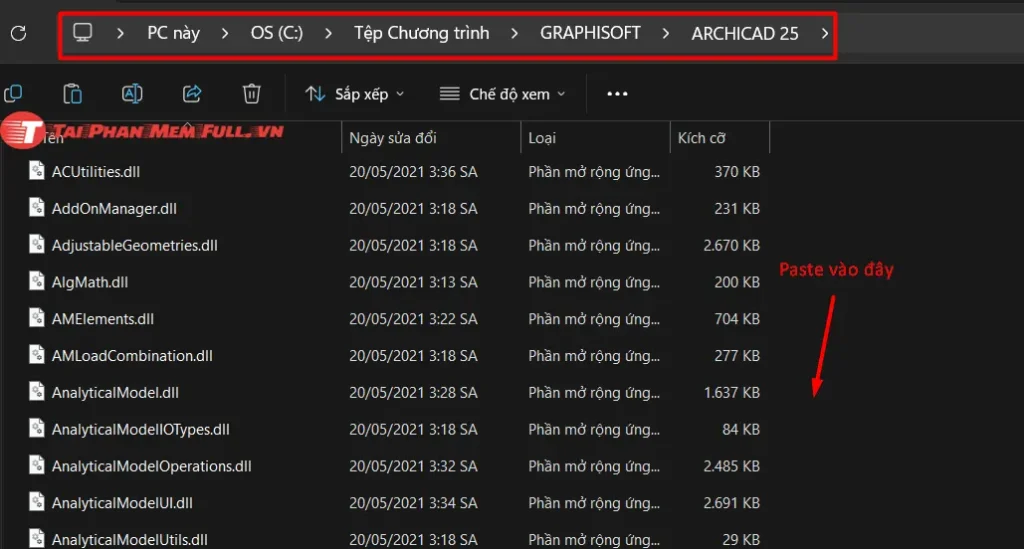This screenshot has height=549, width=1024.
Task: Click the computer monitor icon in breadcrumb
Action: pos(82,33)
